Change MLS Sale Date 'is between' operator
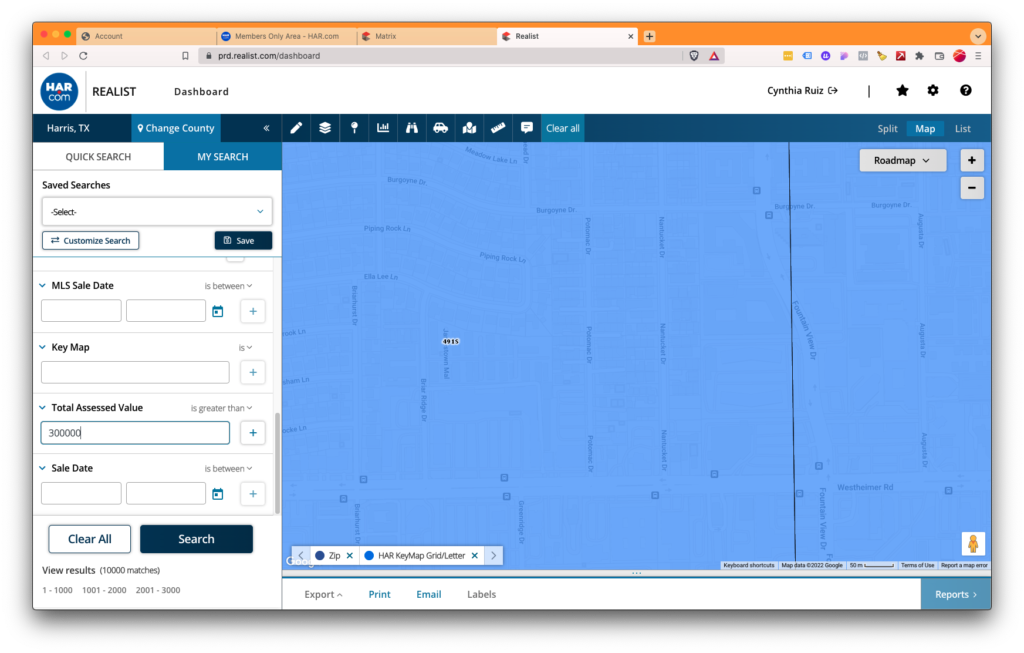The image size is (1024, 653). coord(228,286)
